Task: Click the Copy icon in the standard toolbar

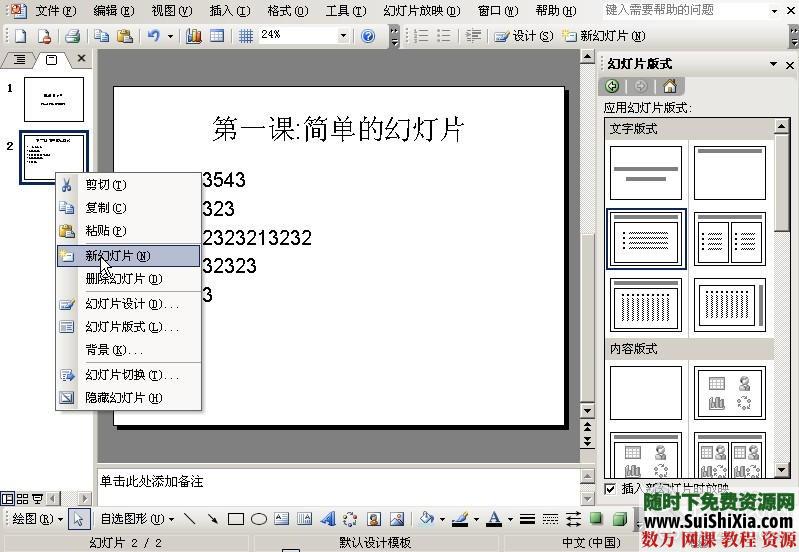Action: click(x=101, y=36)
